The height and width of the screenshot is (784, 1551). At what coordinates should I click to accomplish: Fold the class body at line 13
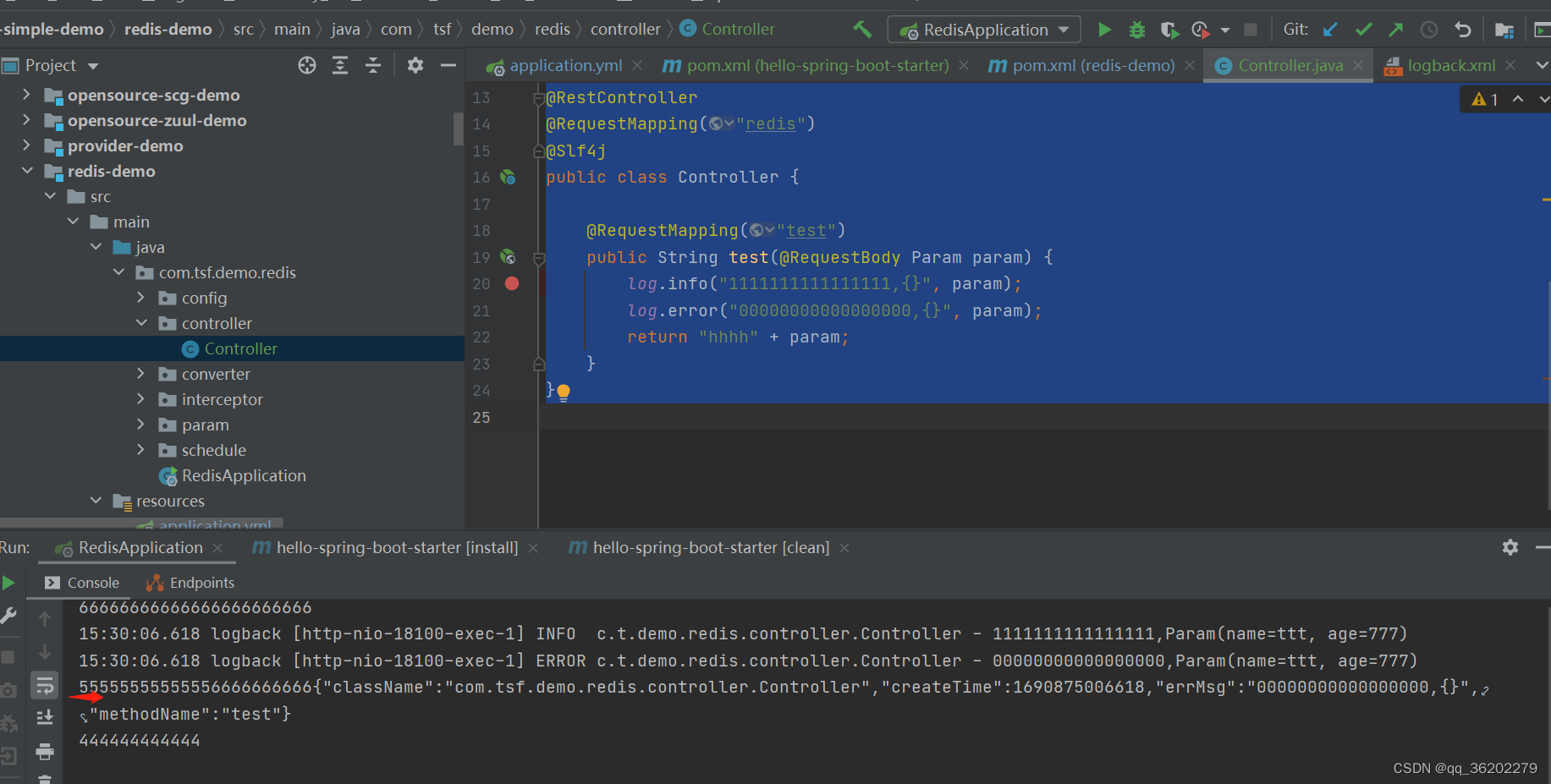(x=538, y=98)
